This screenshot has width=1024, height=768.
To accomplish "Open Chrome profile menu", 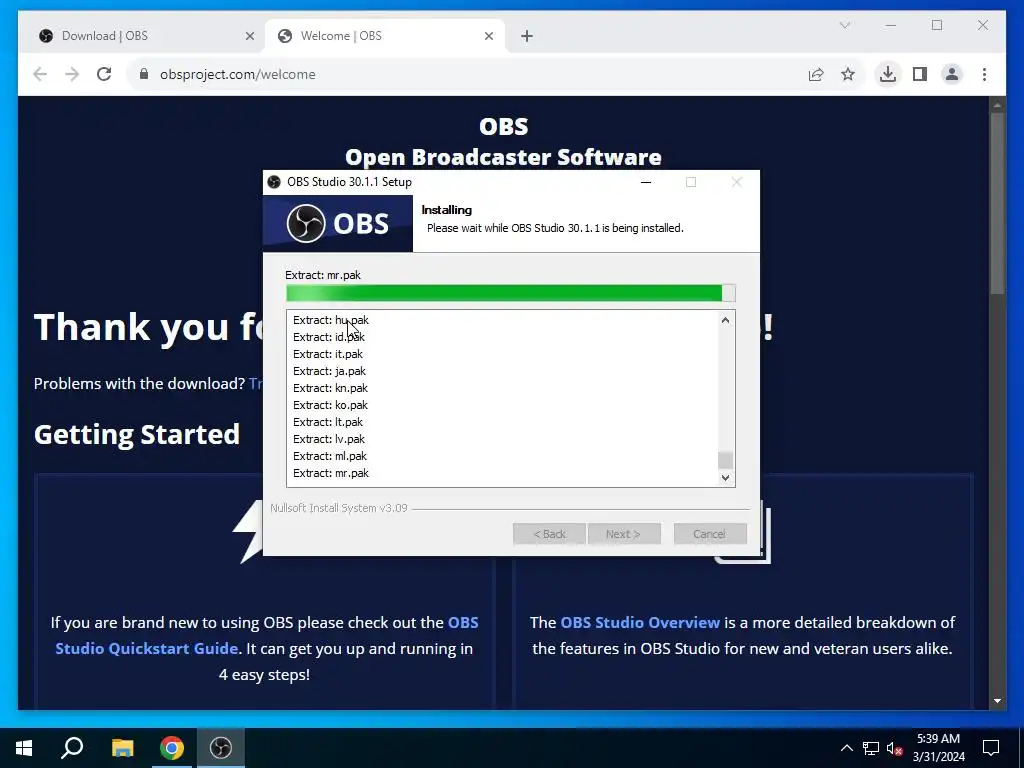I will [952, 74].
